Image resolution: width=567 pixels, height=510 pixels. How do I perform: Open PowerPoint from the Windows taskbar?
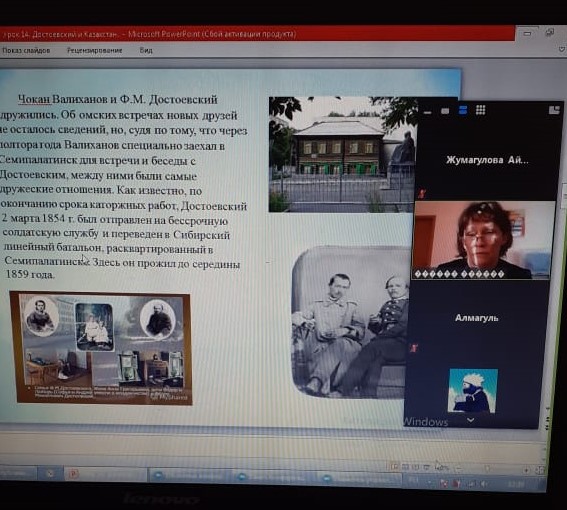[105, 473]
